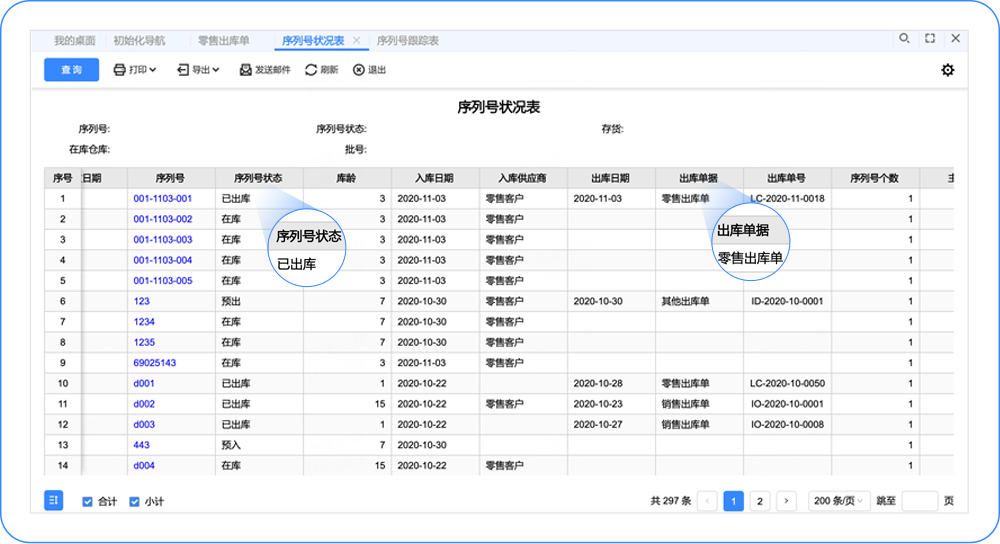Screen dimensions: 1000x544
Task: Open the 200 条/页 page size dropdown
Action: point(837,501)
